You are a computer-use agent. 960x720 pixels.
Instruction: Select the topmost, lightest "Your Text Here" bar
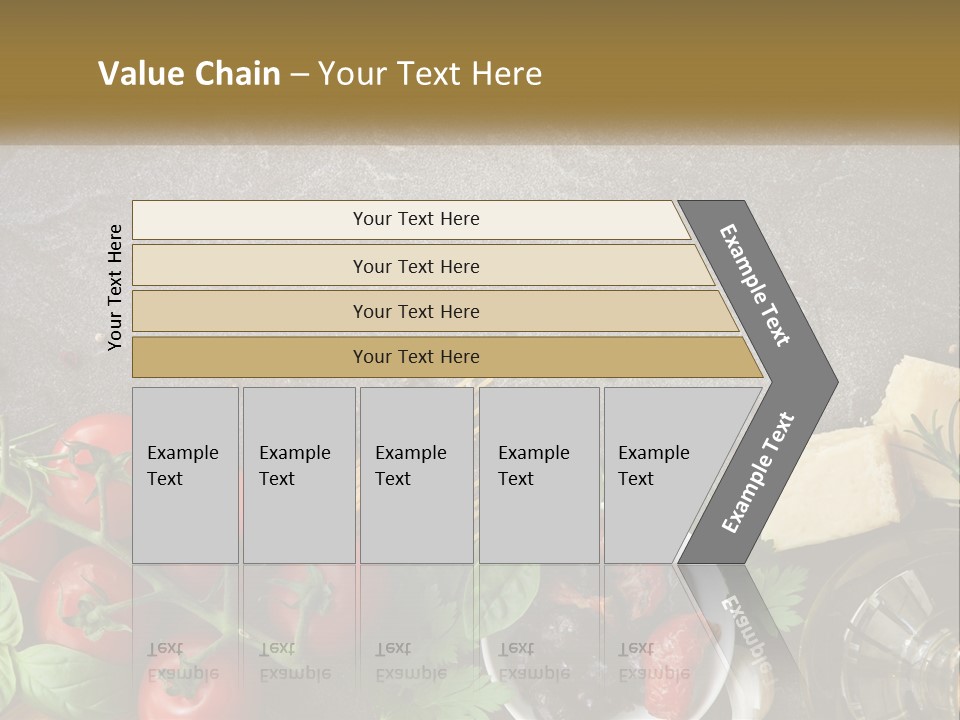pos(416,219)
